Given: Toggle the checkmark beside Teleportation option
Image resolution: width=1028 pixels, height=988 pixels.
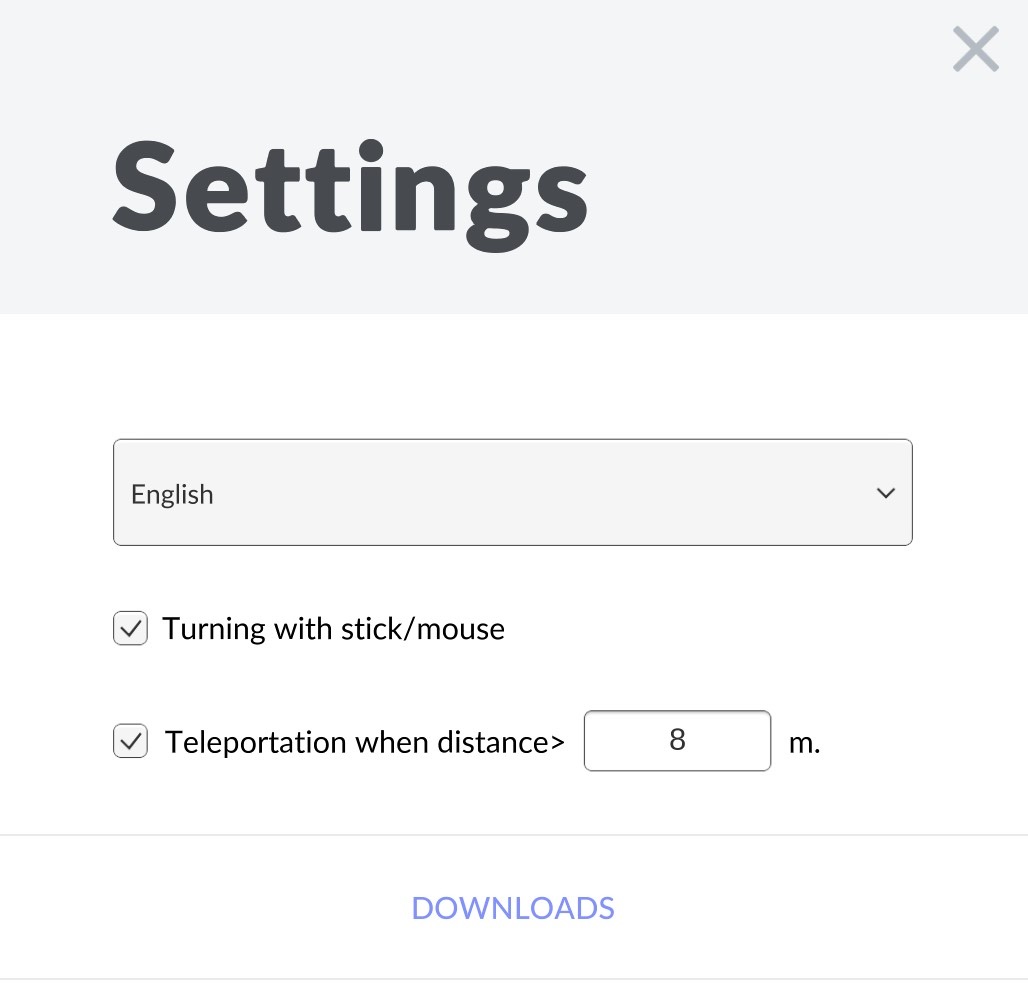Looking at the screenshot, I should [130, 742].
